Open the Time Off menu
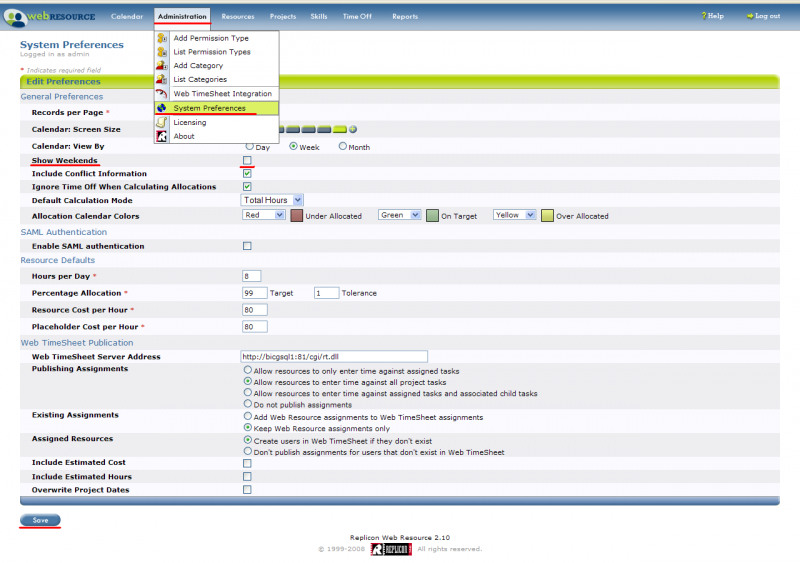 click(357, 16)
